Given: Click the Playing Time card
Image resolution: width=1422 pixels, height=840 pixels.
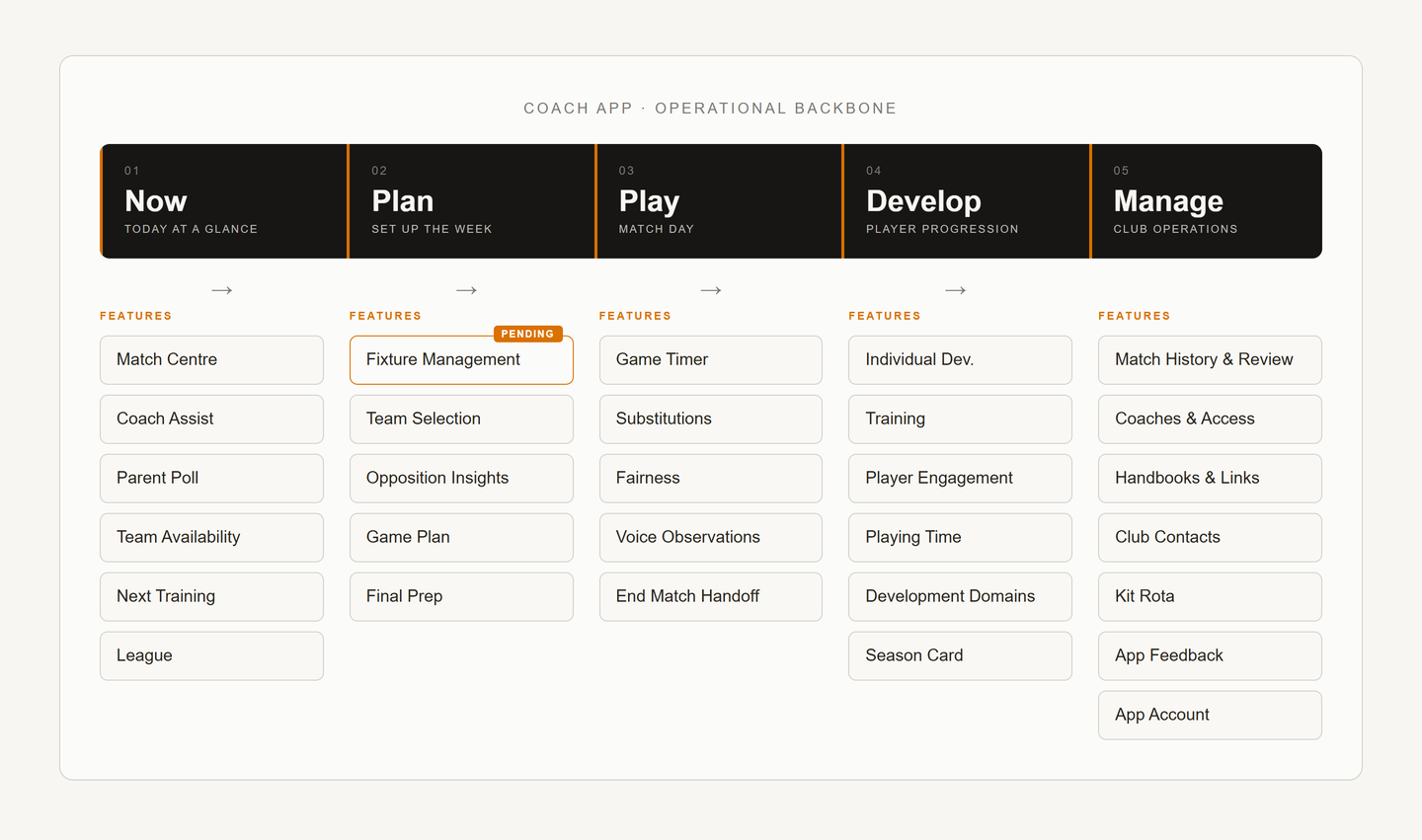Looking at the screenshot, I should [x=960, y=538].
